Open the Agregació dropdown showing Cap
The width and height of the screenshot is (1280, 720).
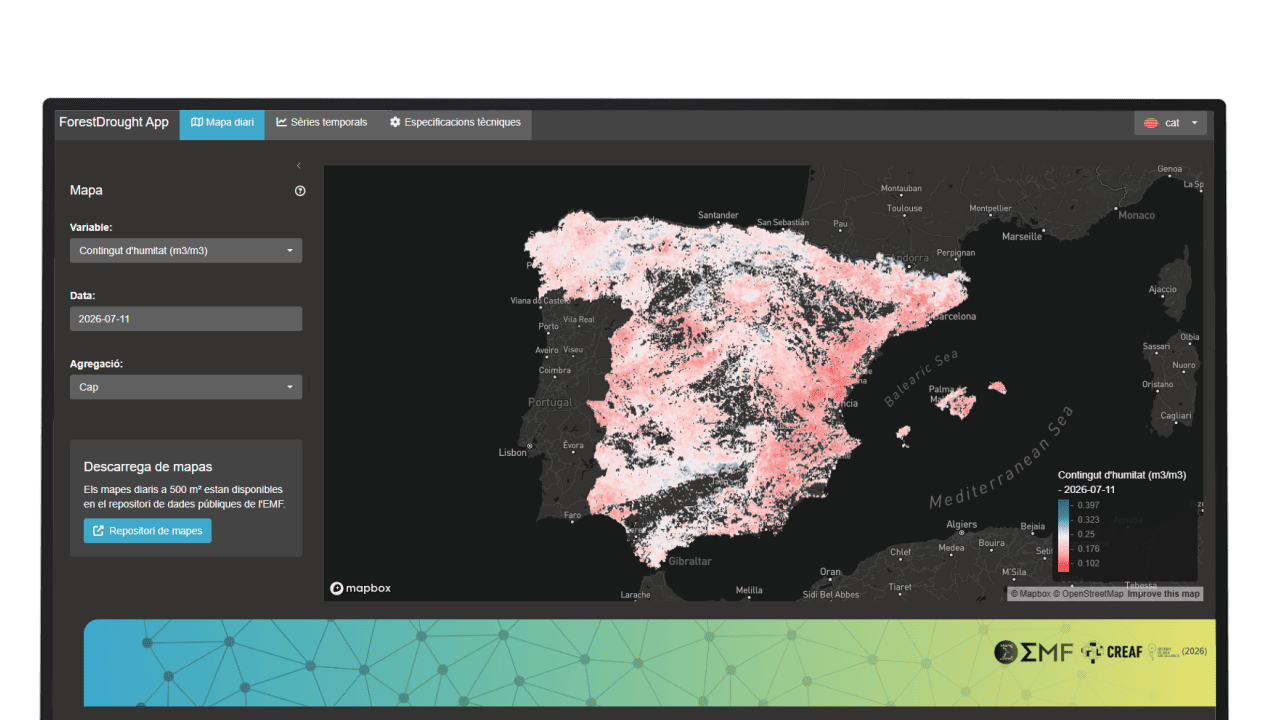tap(186, 387)
